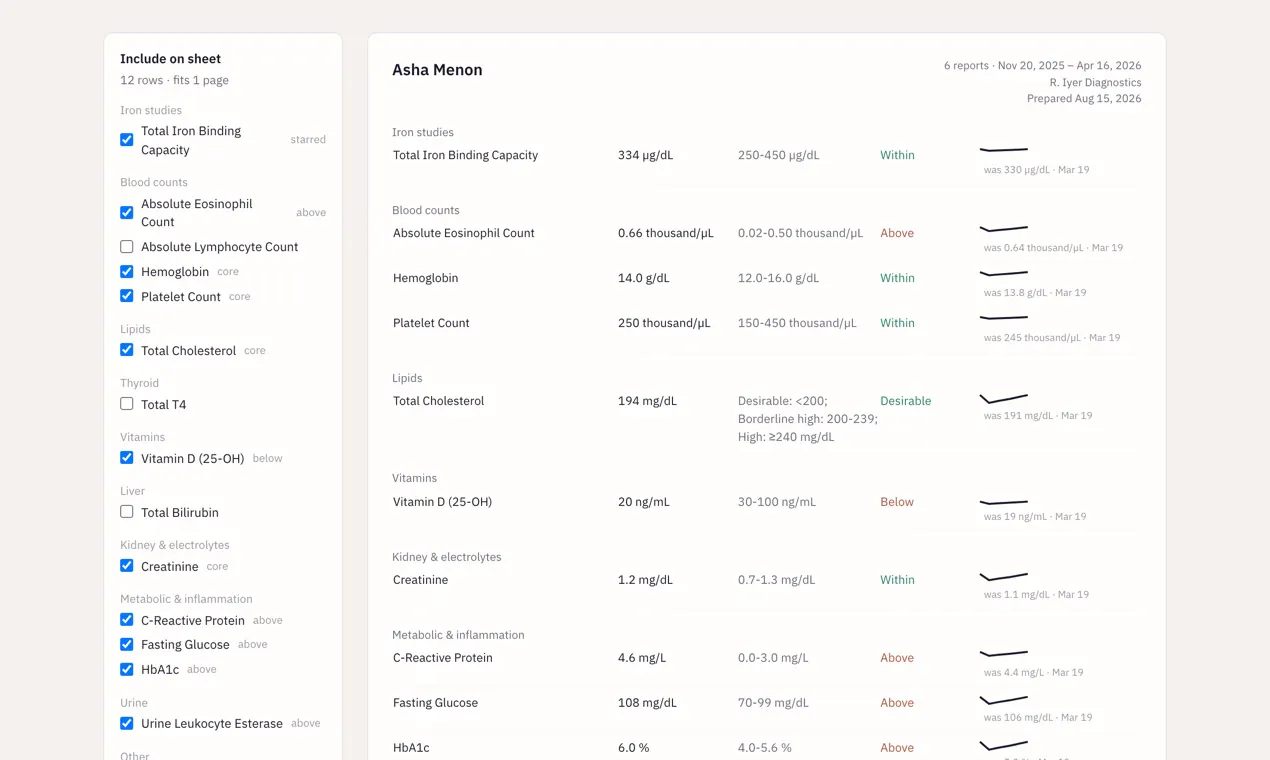The height and width of the screenshot is (760, 1270).
Task: Click the Hemoglobin trend sparkline on the sheet
Action: pos(1004,273)
